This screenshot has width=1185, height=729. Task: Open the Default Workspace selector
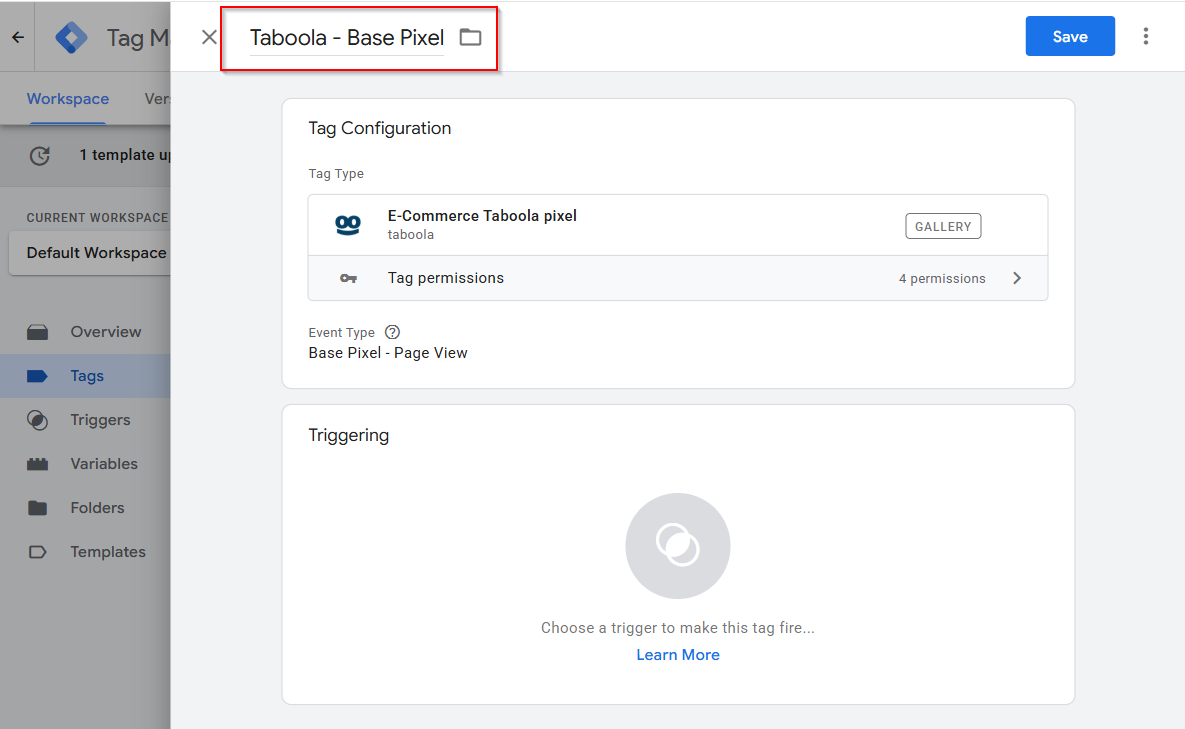point(90,253)
